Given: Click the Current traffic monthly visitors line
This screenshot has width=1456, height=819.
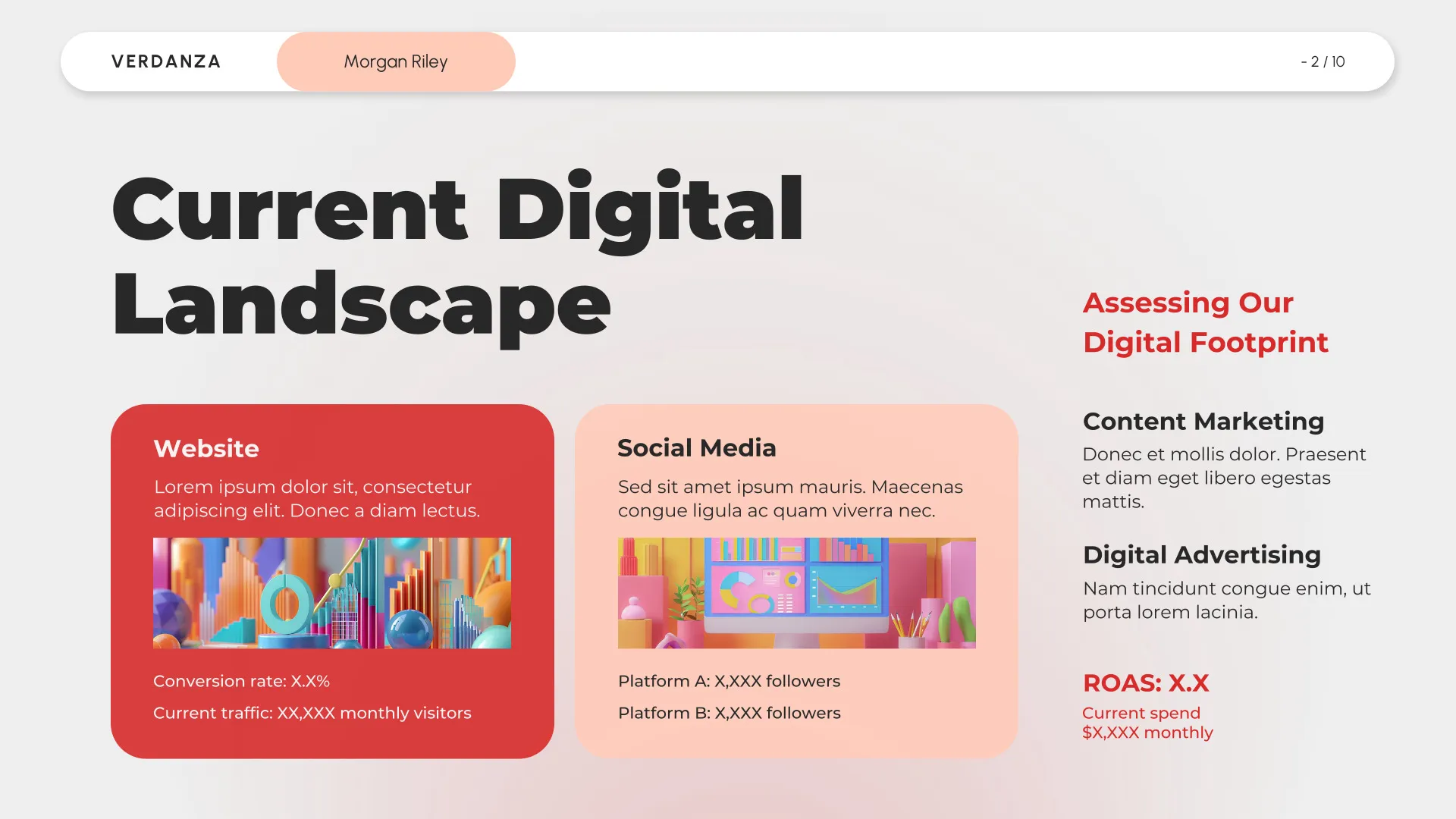Looking at the screenshot, I should click(x=312, y=713).
